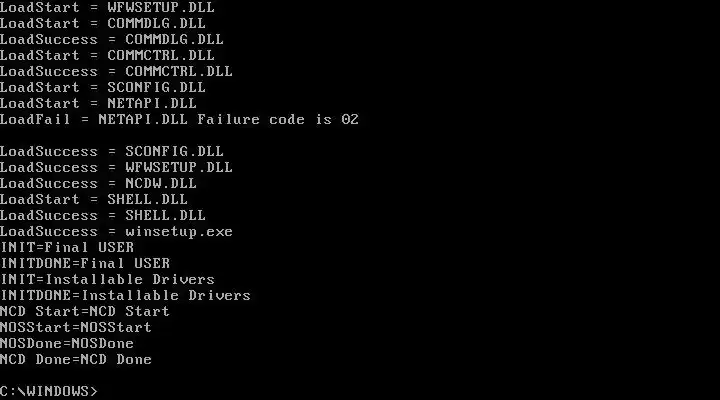Click the LoadStart = SCONFIG.DLL line
Screen dimensions: 720x400
103,87
